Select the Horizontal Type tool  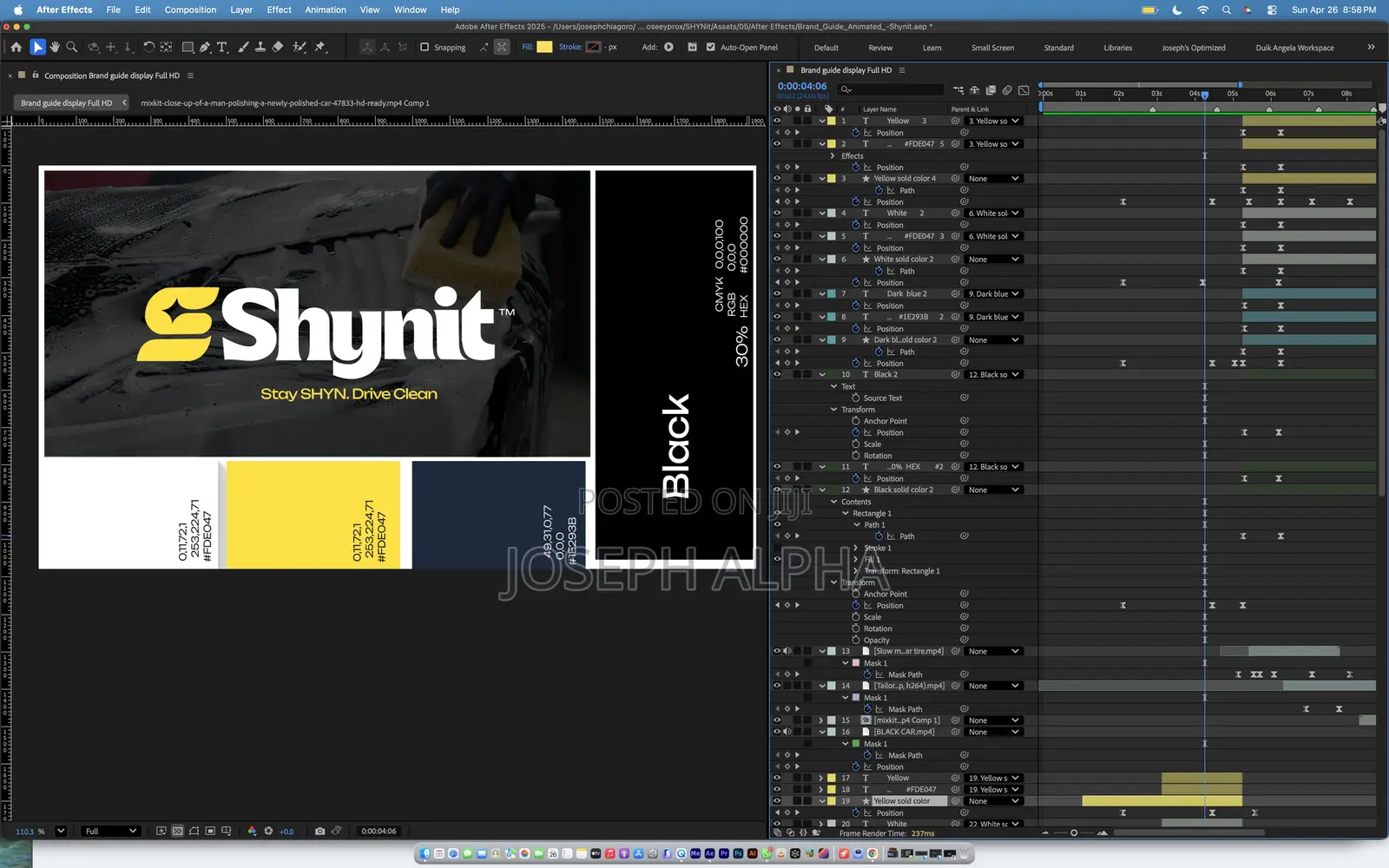[x=222, y=47]
